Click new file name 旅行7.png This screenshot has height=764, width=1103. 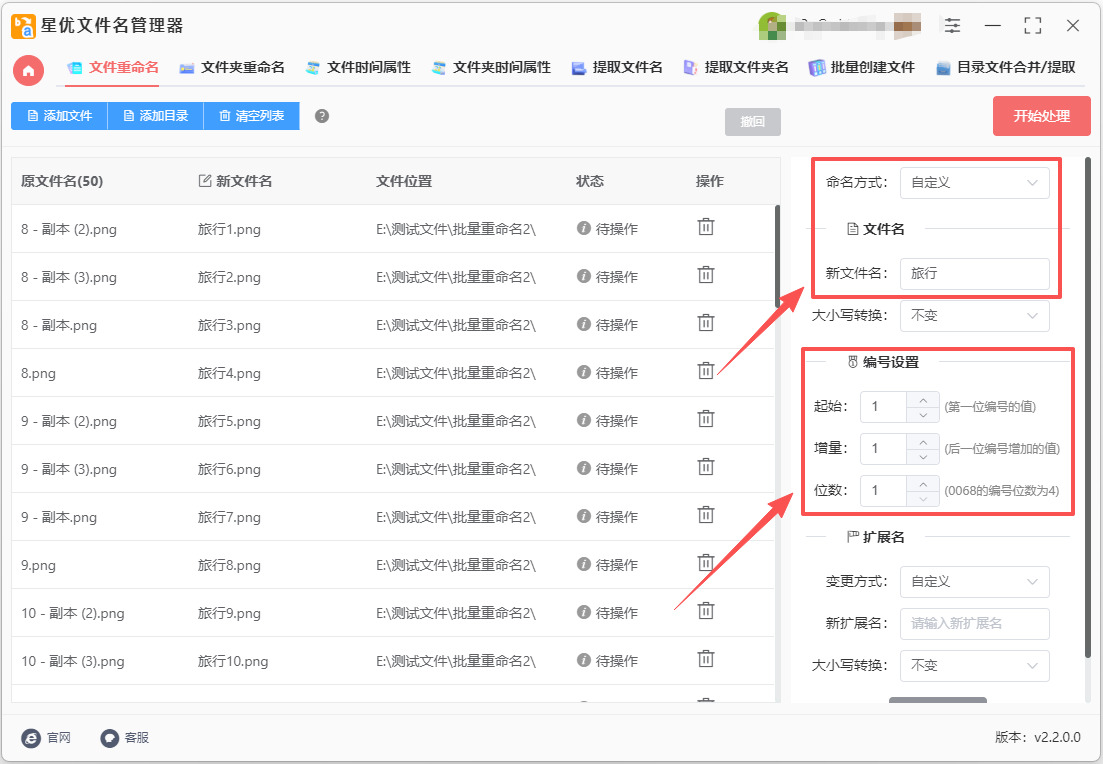(x=229, y=517)
